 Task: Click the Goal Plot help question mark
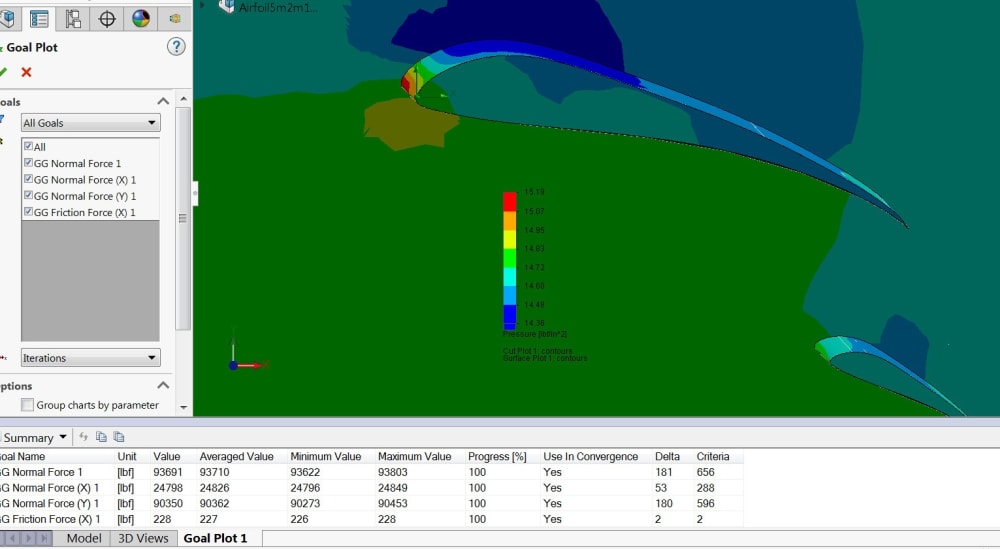(x=176, y=47)
